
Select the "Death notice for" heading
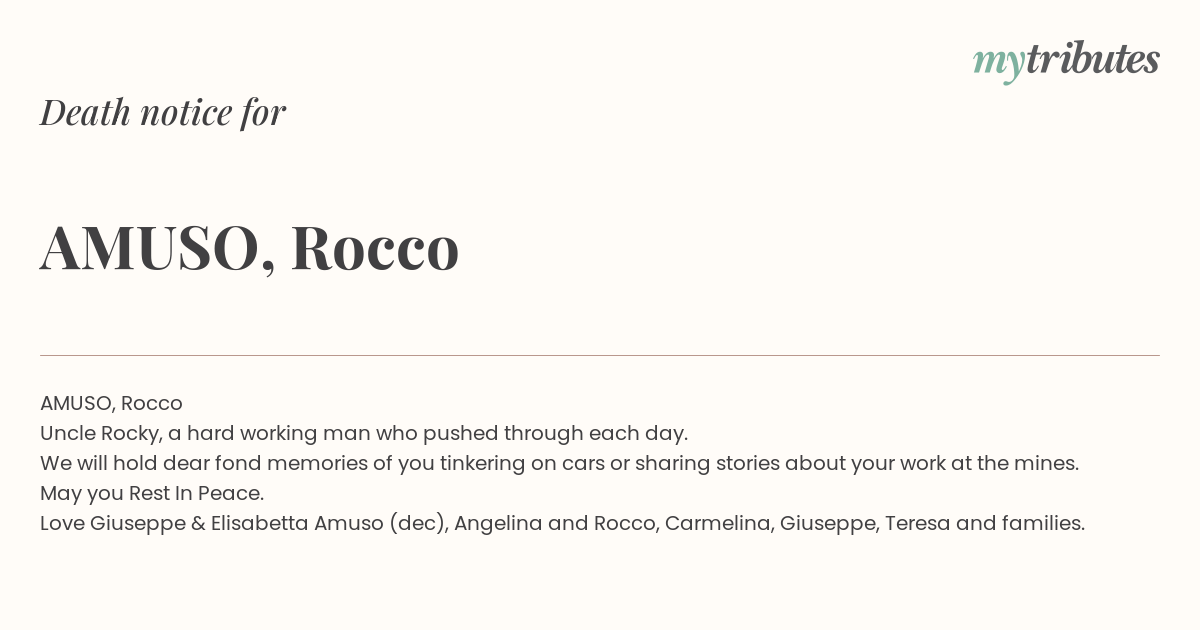pyautogui.click(x=163, y=112)
